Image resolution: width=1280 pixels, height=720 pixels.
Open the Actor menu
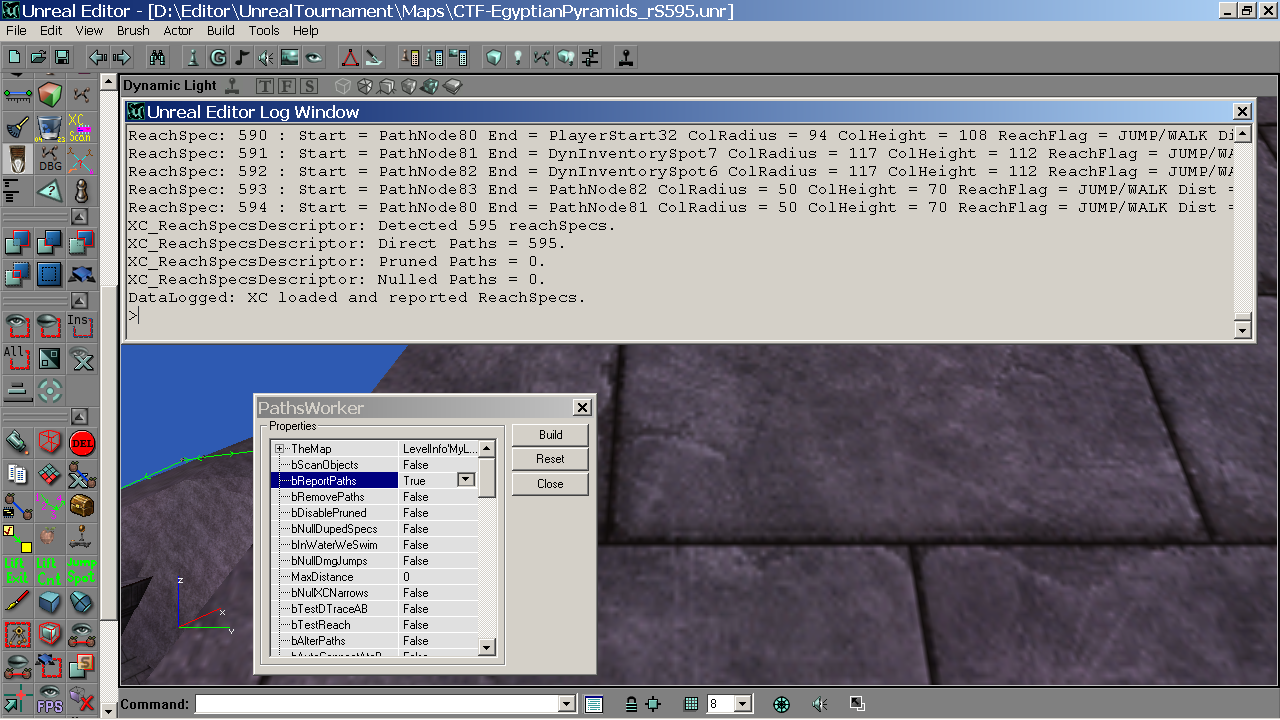point(178,31)
